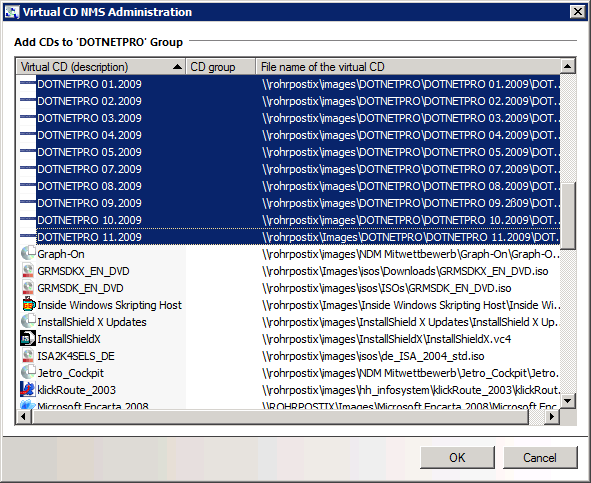Confirm selection with OK button

tap(457, 457)
